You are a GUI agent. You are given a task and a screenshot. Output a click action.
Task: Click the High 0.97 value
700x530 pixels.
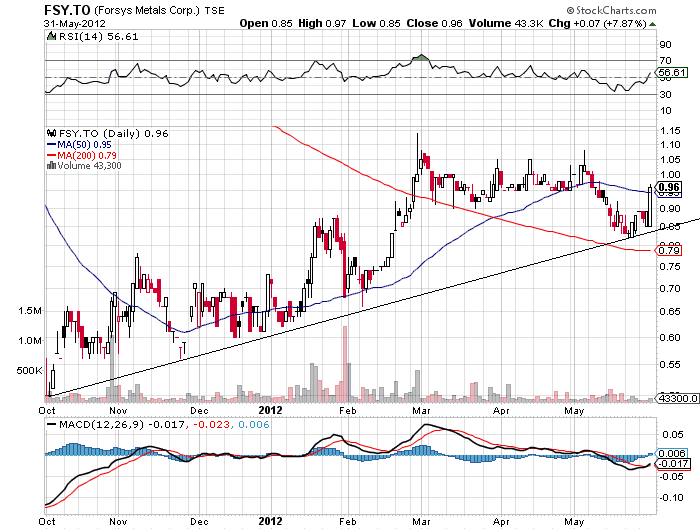point(322,23)
